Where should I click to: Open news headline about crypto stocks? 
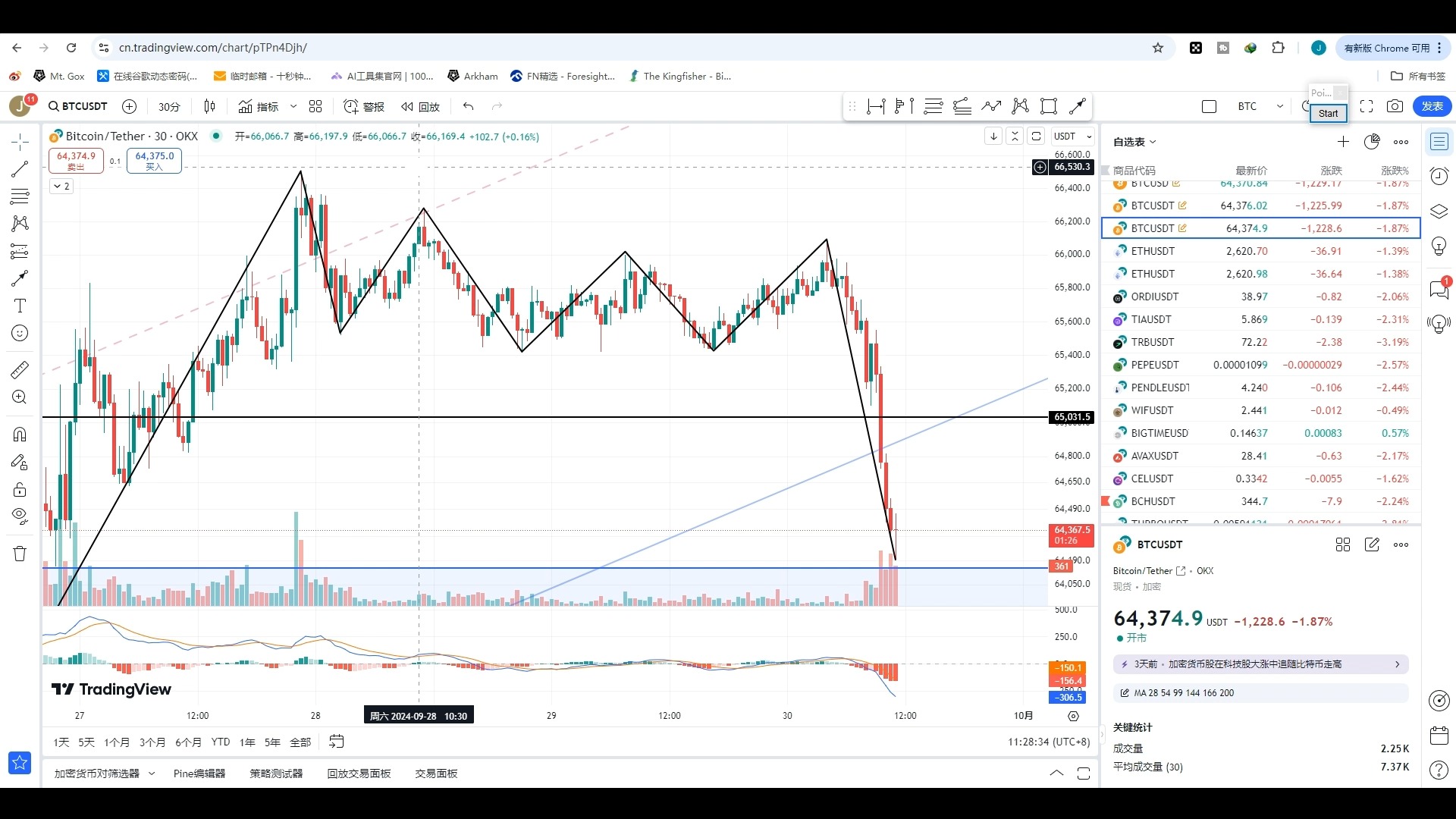pyautogui.click(x=1261, y=664)
